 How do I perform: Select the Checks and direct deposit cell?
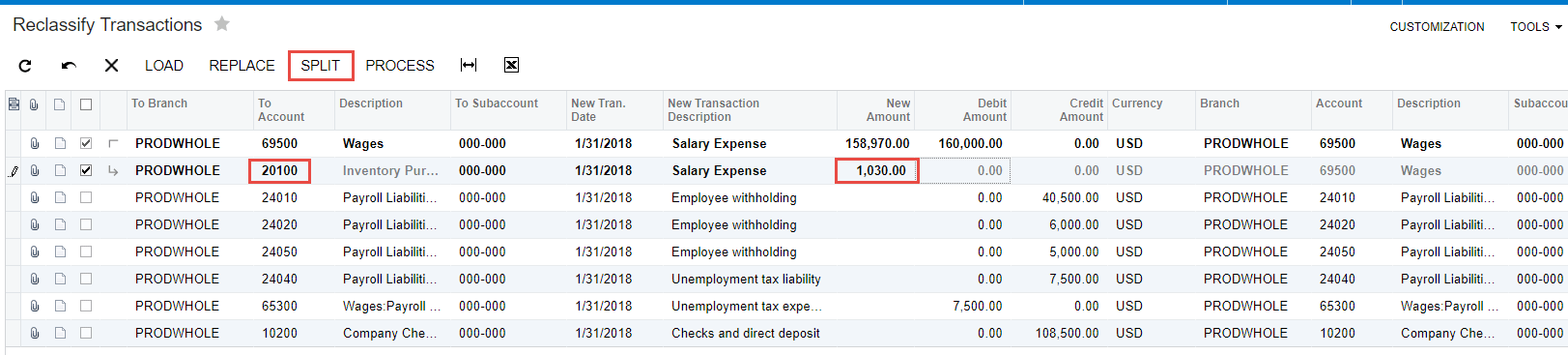tap(750, 333)
